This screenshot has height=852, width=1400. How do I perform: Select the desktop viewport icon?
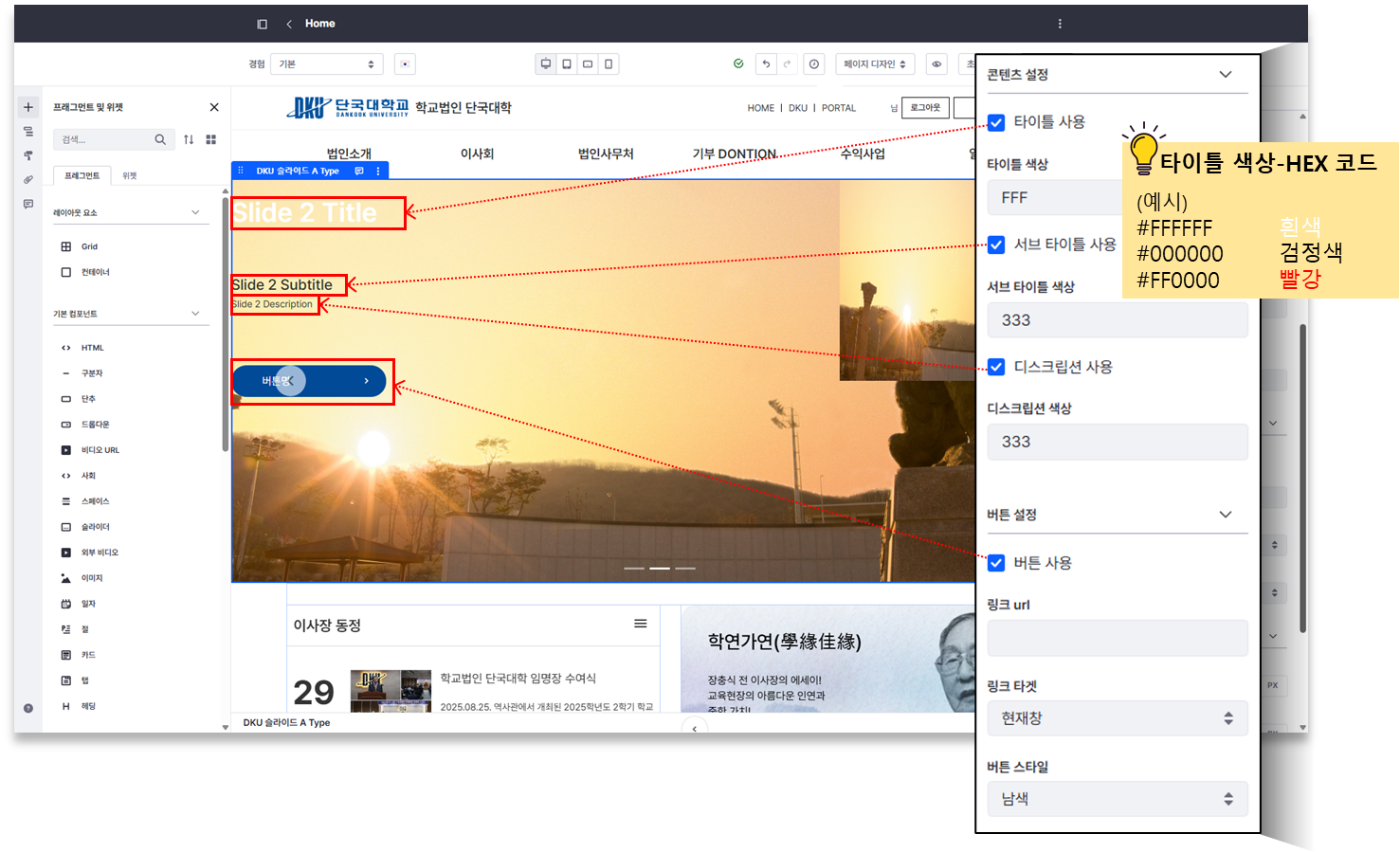tap(546, 64)
